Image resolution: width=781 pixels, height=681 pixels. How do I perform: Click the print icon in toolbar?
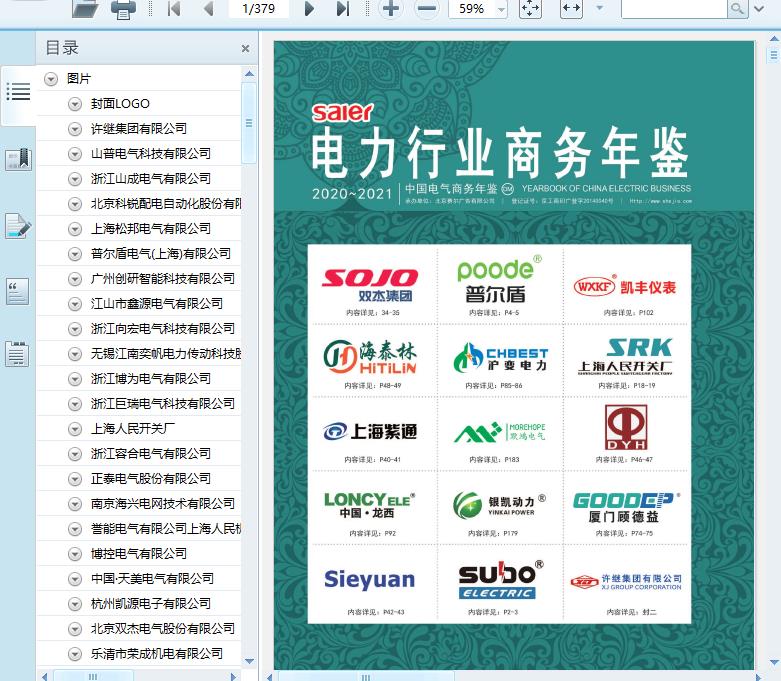pyautogui.click(x=123, y=9)
